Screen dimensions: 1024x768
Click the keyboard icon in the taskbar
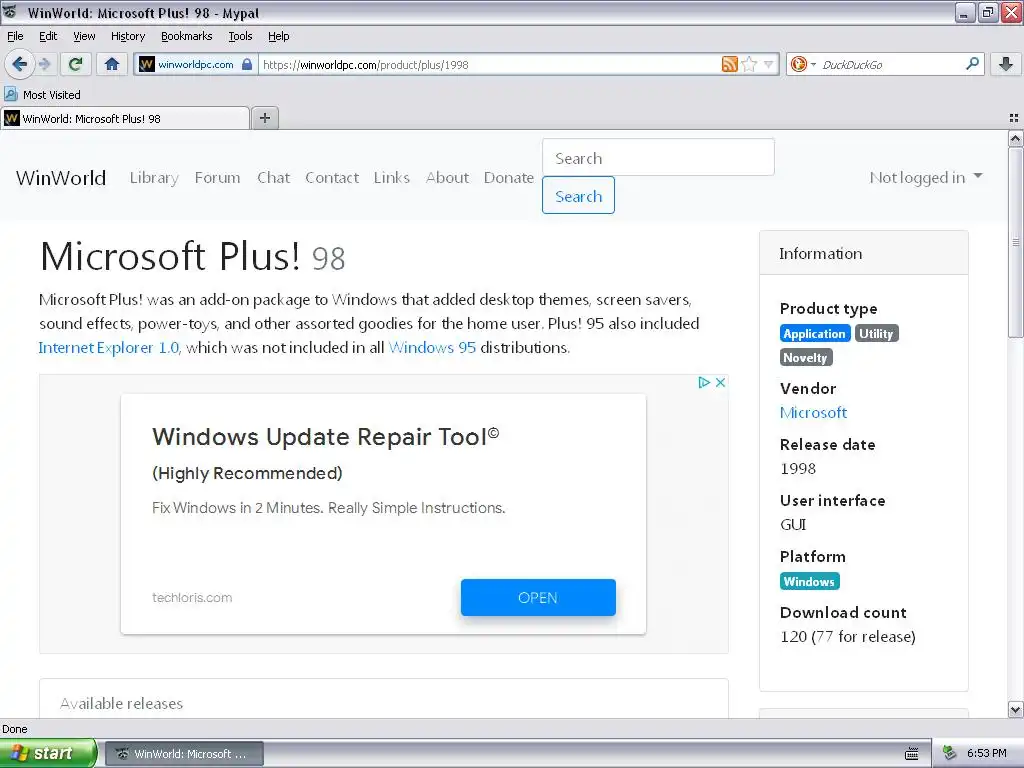point(912,754)
